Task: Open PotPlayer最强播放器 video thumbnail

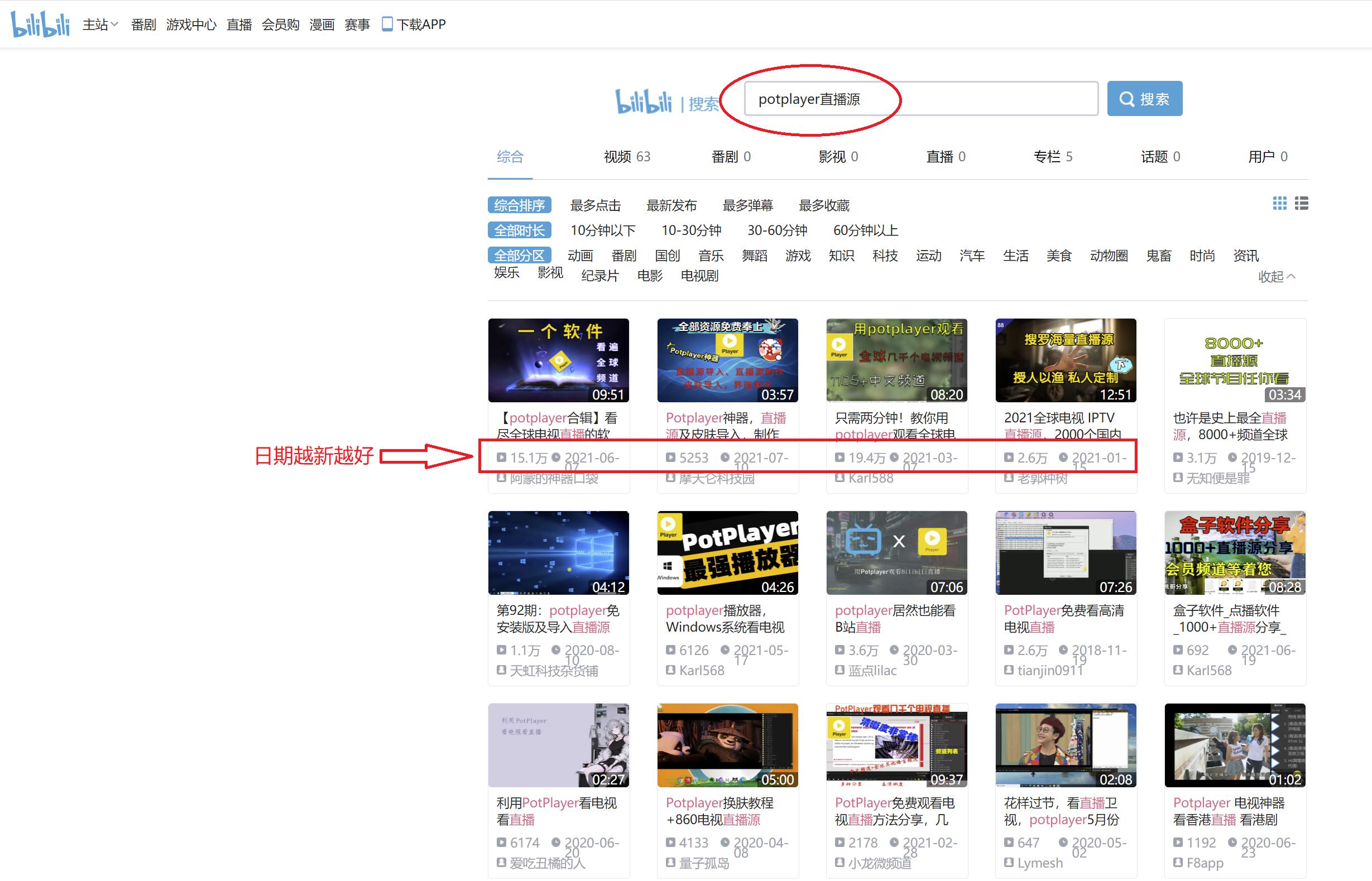Action: point(727,552)
